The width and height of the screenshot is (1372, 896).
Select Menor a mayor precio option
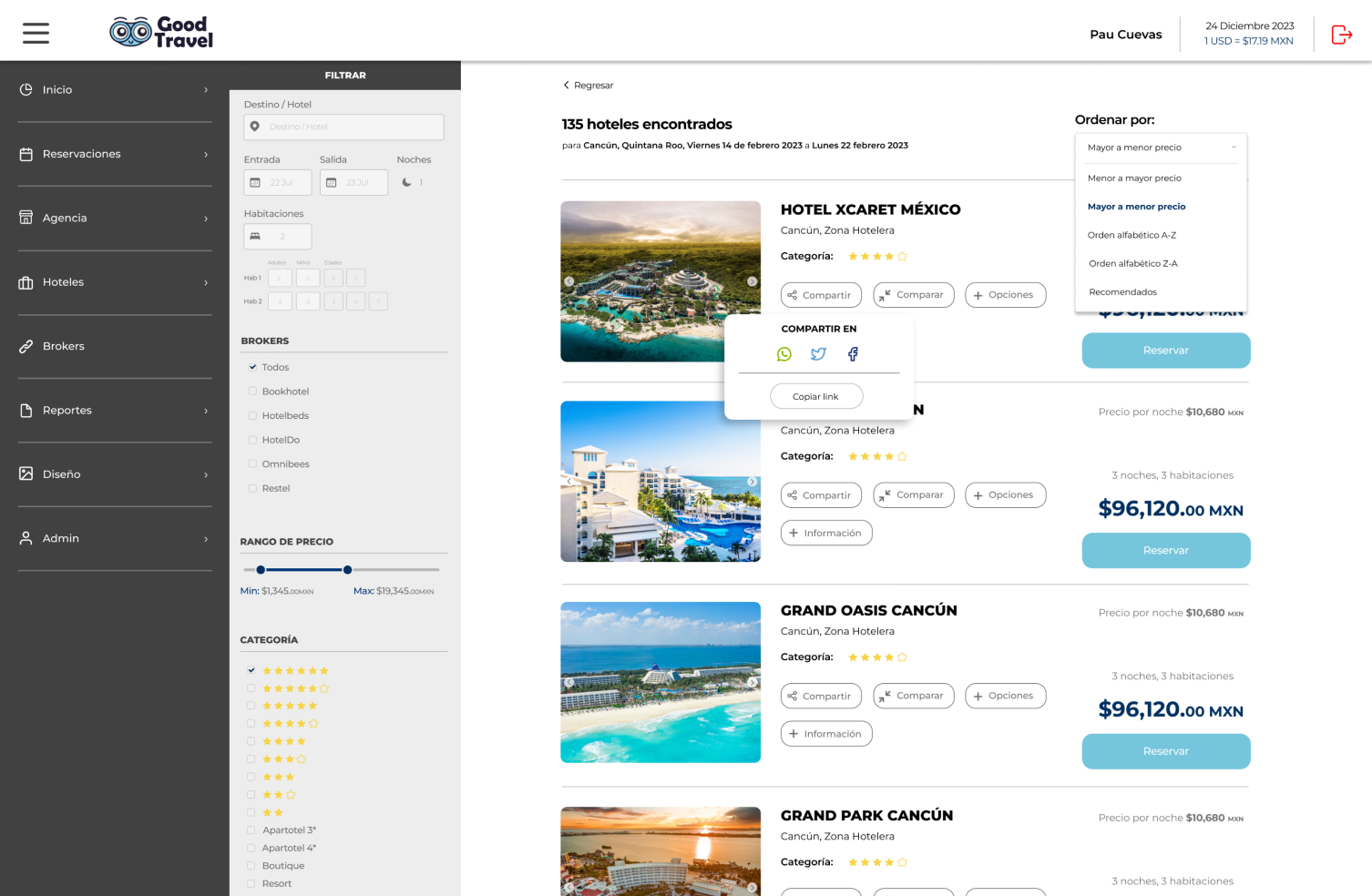(x=1134, y=178)
